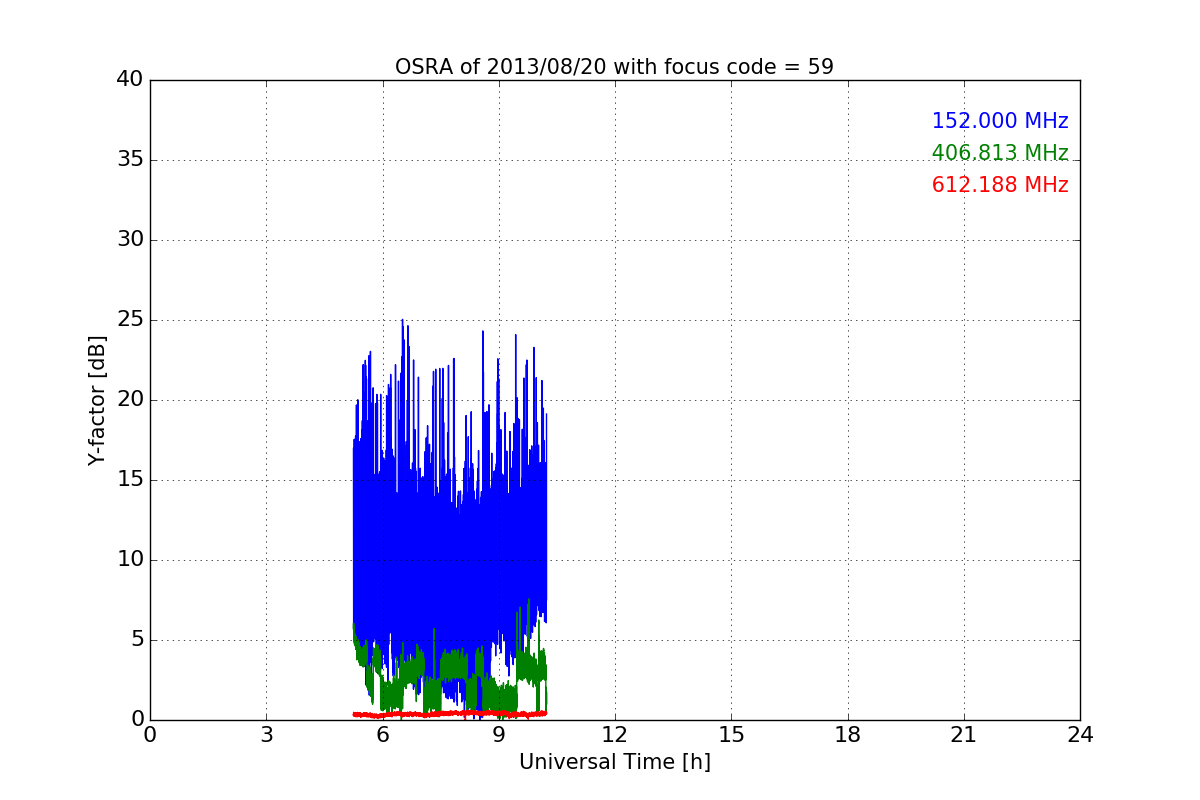Click the plot title 'OSRA of 2013/08/20 with focus code = 59'

[614, 67]
